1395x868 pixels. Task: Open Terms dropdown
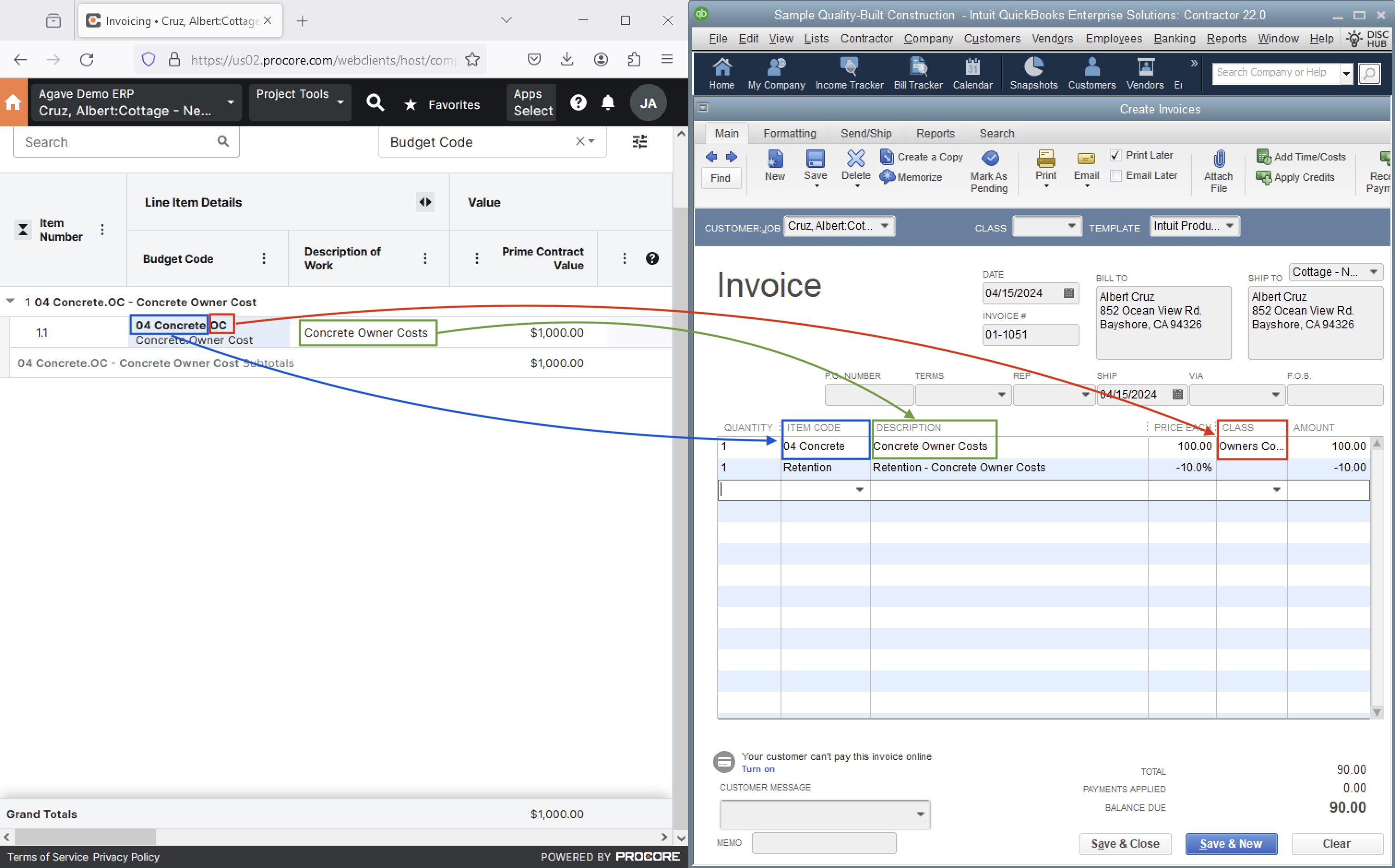(1001, 394)
